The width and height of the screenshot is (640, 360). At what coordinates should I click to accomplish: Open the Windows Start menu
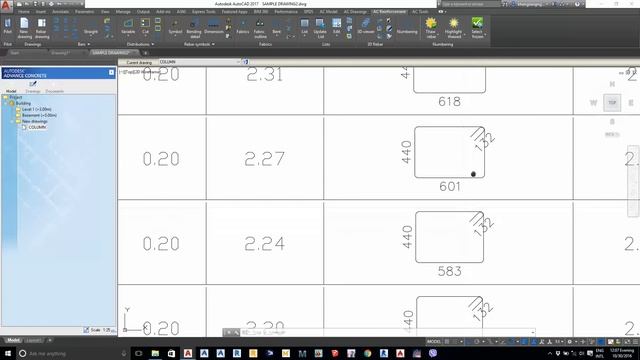(8, 353)
